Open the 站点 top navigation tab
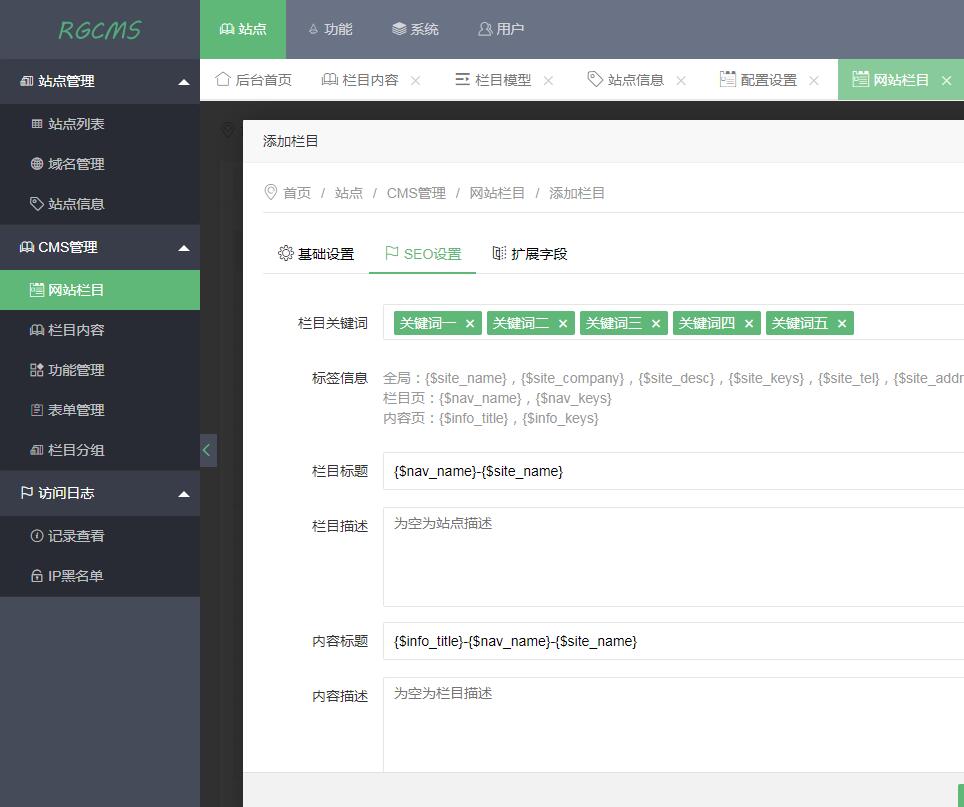The width and height of the screenshot is (964, 807). pos(243,29)
